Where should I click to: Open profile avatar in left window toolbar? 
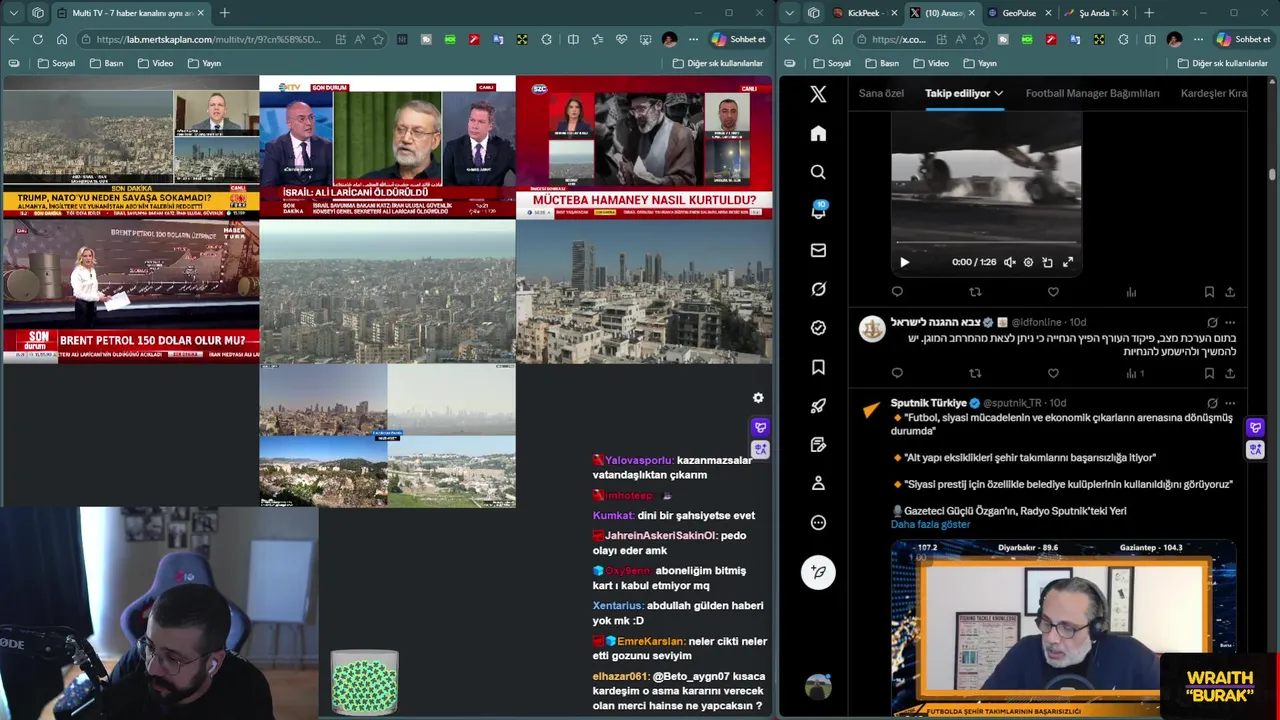[x=669, y=39]
